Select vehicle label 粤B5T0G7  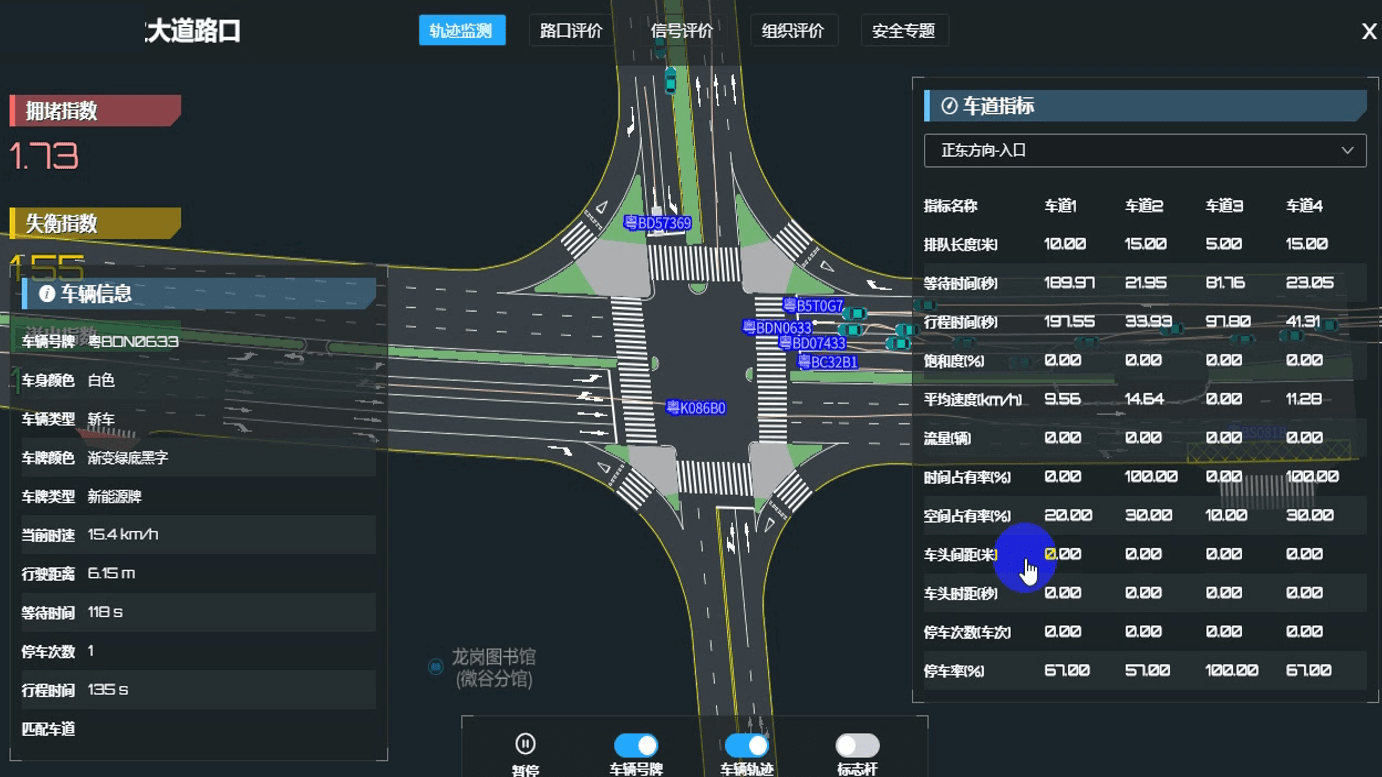pos(813,306)
